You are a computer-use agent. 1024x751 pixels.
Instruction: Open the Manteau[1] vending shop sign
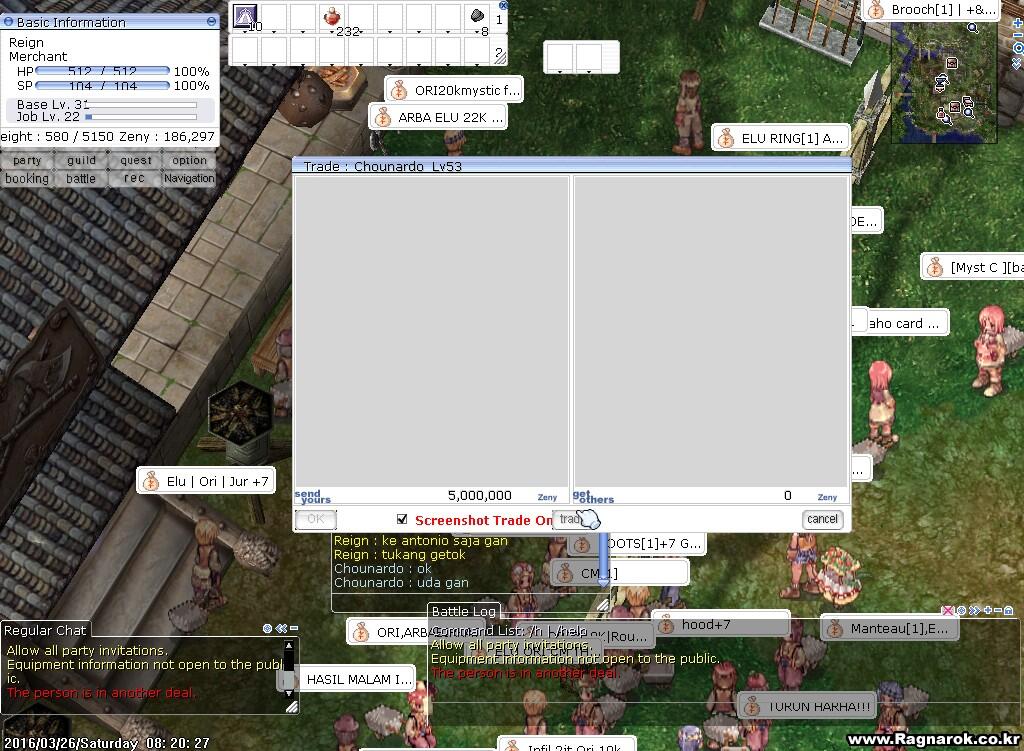pos(889,628)
